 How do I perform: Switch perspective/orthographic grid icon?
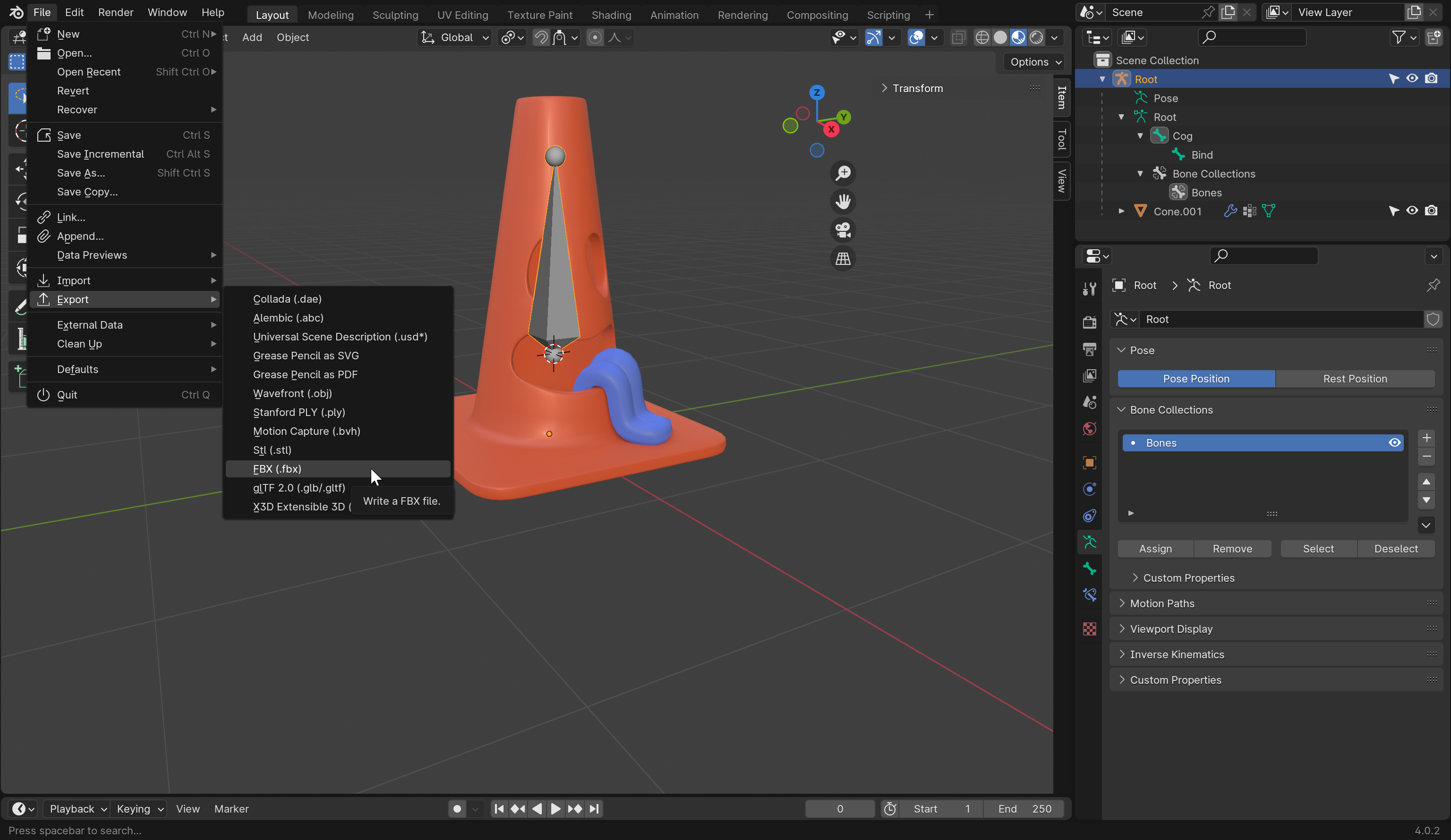point(843,258)
